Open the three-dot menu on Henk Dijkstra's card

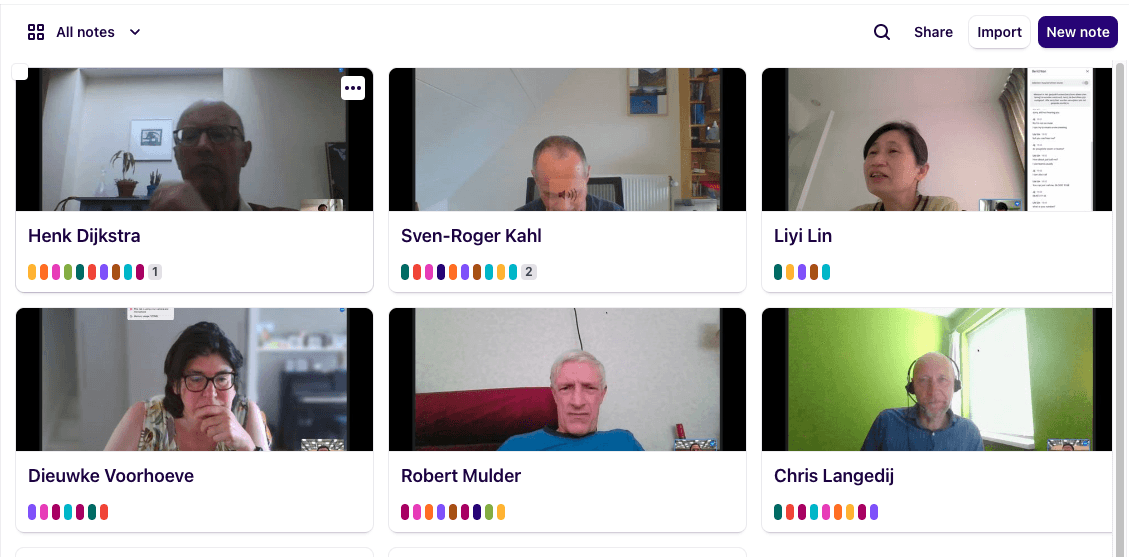tap(352, 88)
